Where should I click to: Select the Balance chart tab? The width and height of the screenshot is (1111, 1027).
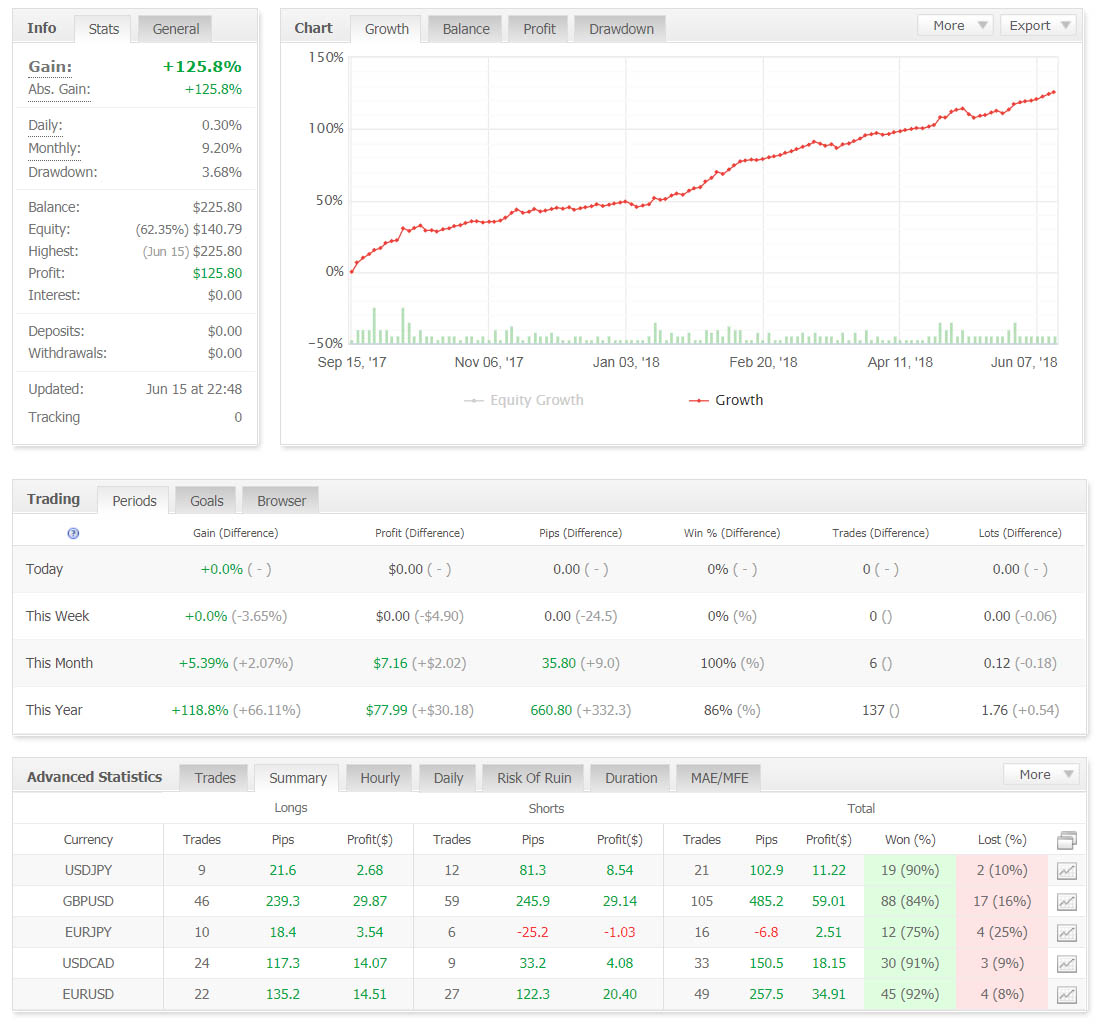(466, 29)
